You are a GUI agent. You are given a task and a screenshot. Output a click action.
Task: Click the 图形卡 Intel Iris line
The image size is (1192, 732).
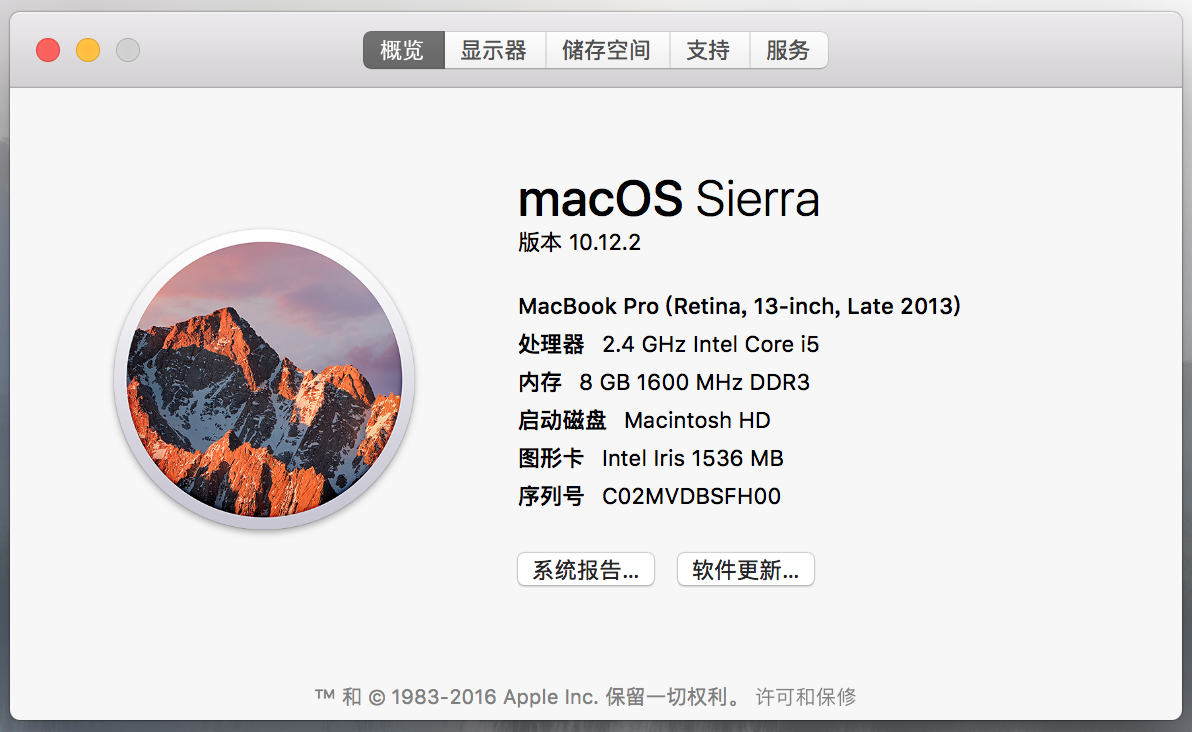point(650,458)
